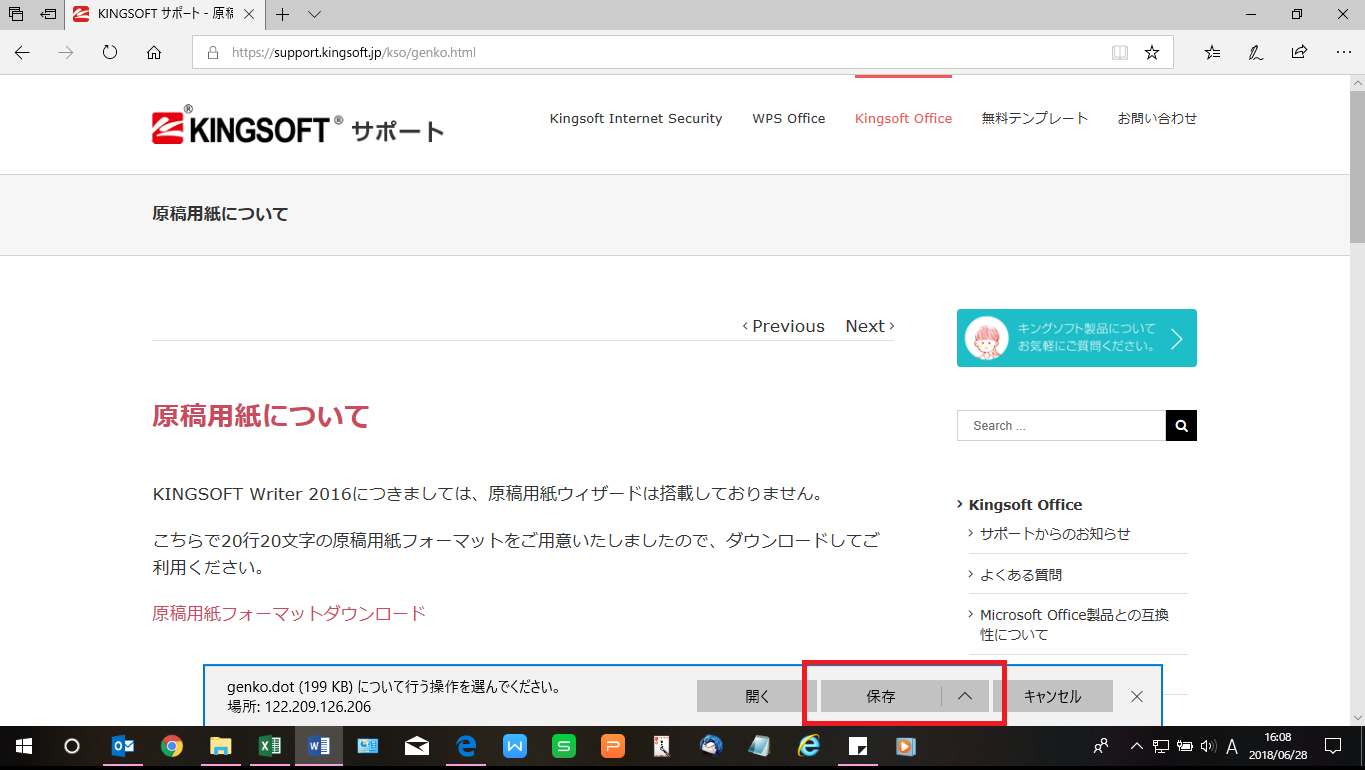Screen dimensions: 1365x770
Task: Show hidden system tray icons
Action: point(1136,746)
